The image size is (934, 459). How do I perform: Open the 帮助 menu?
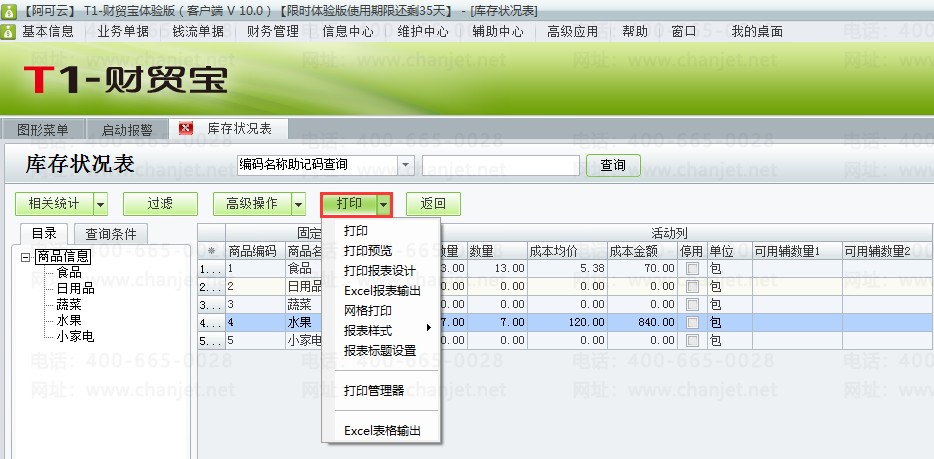(636, 32)
